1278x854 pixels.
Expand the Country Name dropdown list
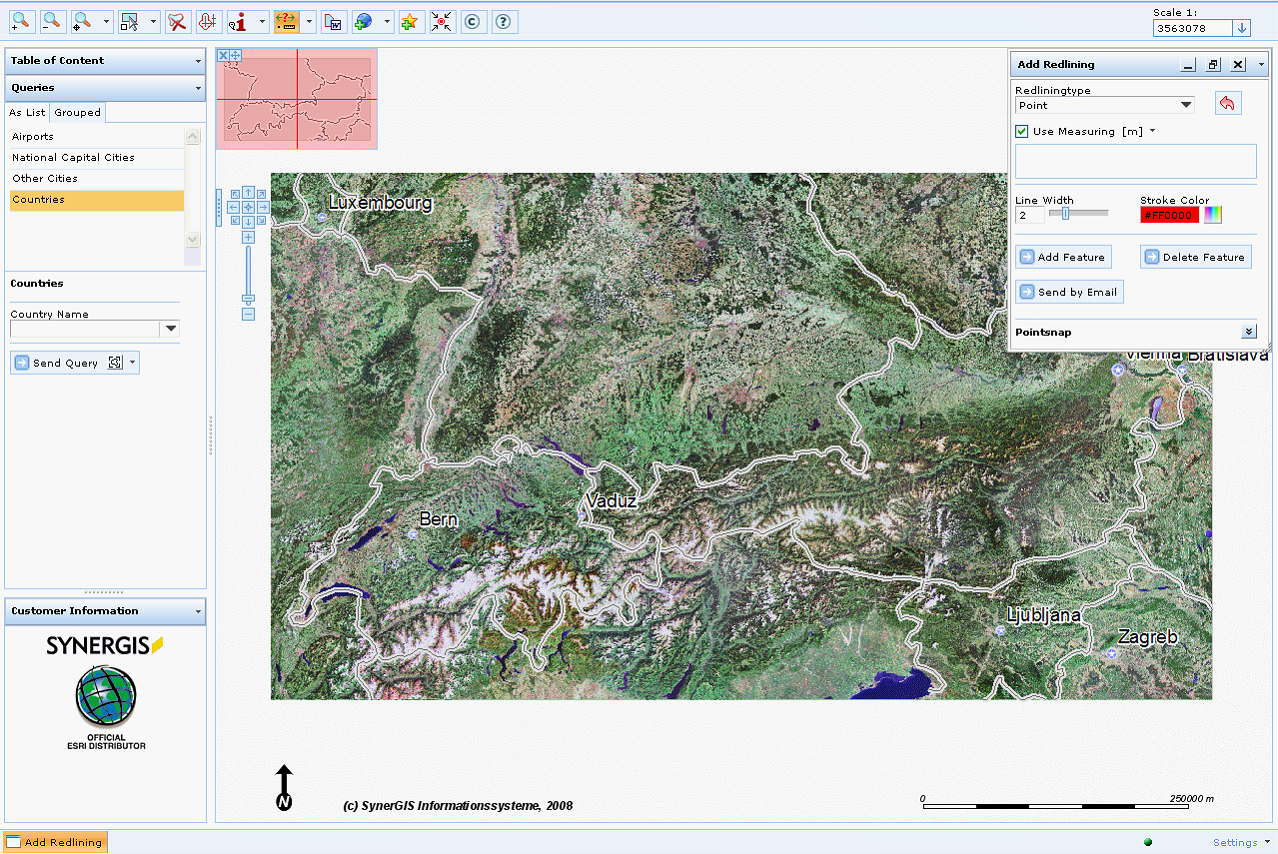[170, 329]
